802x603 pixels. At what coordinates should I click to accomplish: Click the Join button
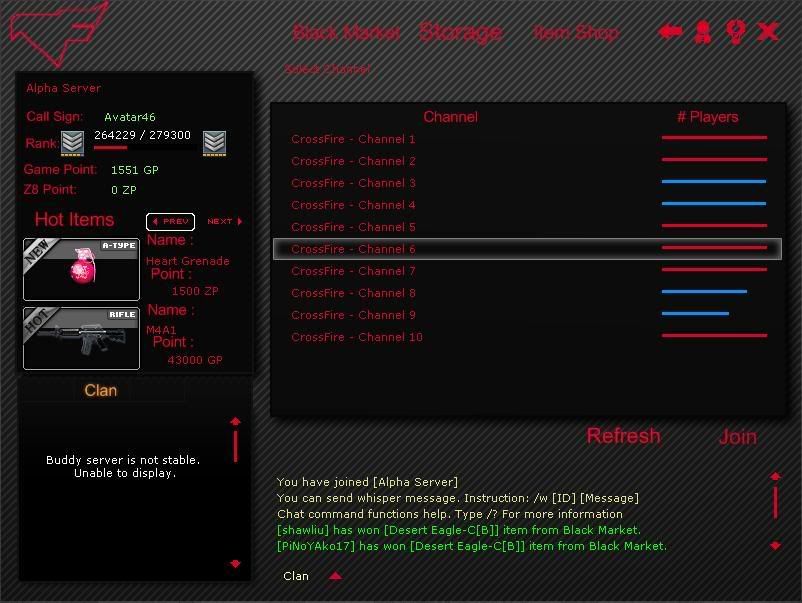click(x=737, y=437)
